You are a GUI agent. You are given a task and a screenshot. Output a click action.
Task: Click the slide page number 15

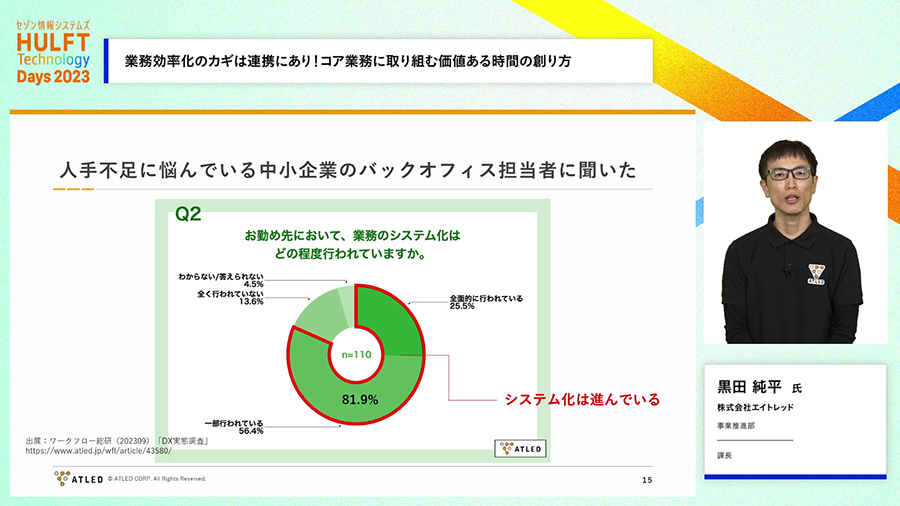(x=645, y=480)
